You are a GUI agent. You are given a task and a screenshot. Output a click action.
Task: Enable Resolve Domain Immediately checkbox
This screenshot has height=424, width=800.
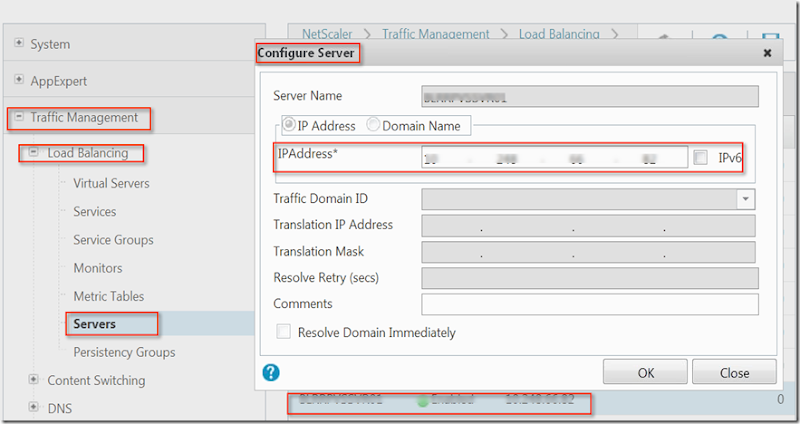coord(283,331)
